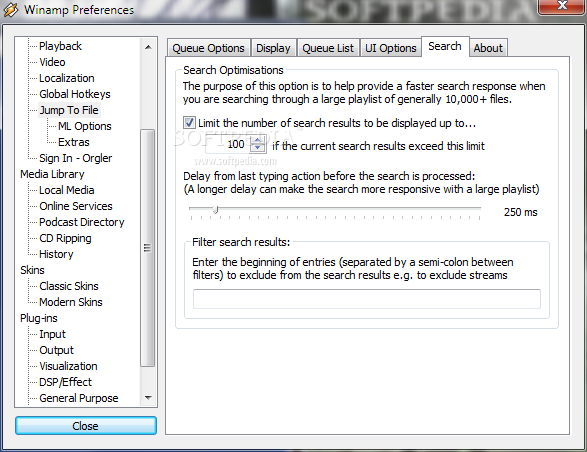This screenshot has width=587, height=452.
Task: Open ML Options under Jump To File
Action: coord(85,126)
